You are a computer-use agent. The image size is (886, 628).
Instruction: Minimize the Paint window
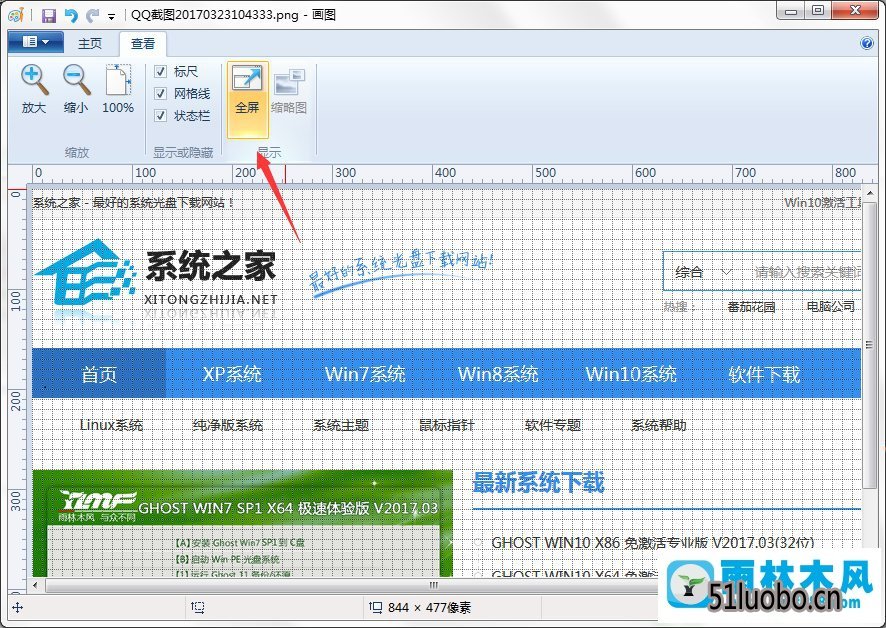click(x=793, y=11)
